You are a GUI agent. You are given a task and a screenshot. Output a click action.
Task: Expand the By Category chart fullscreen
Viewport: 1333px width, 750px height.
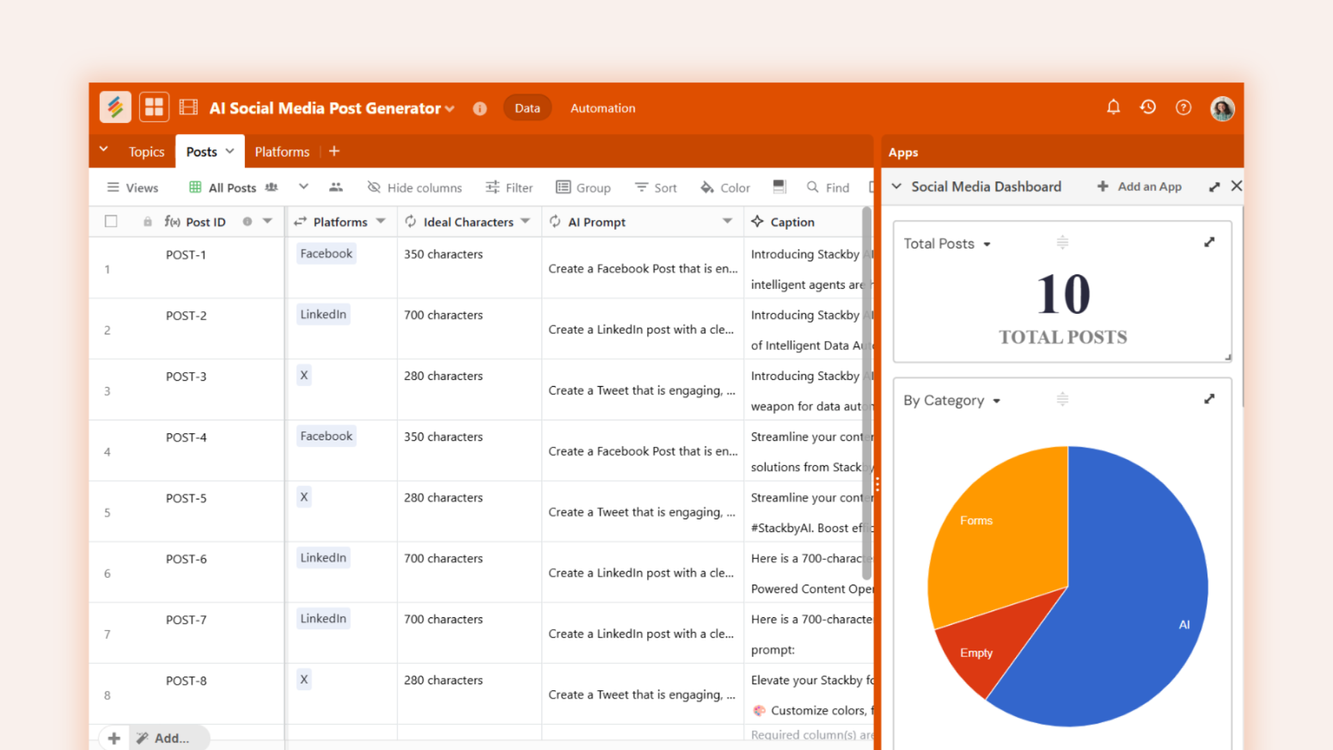coord(1209,399)
